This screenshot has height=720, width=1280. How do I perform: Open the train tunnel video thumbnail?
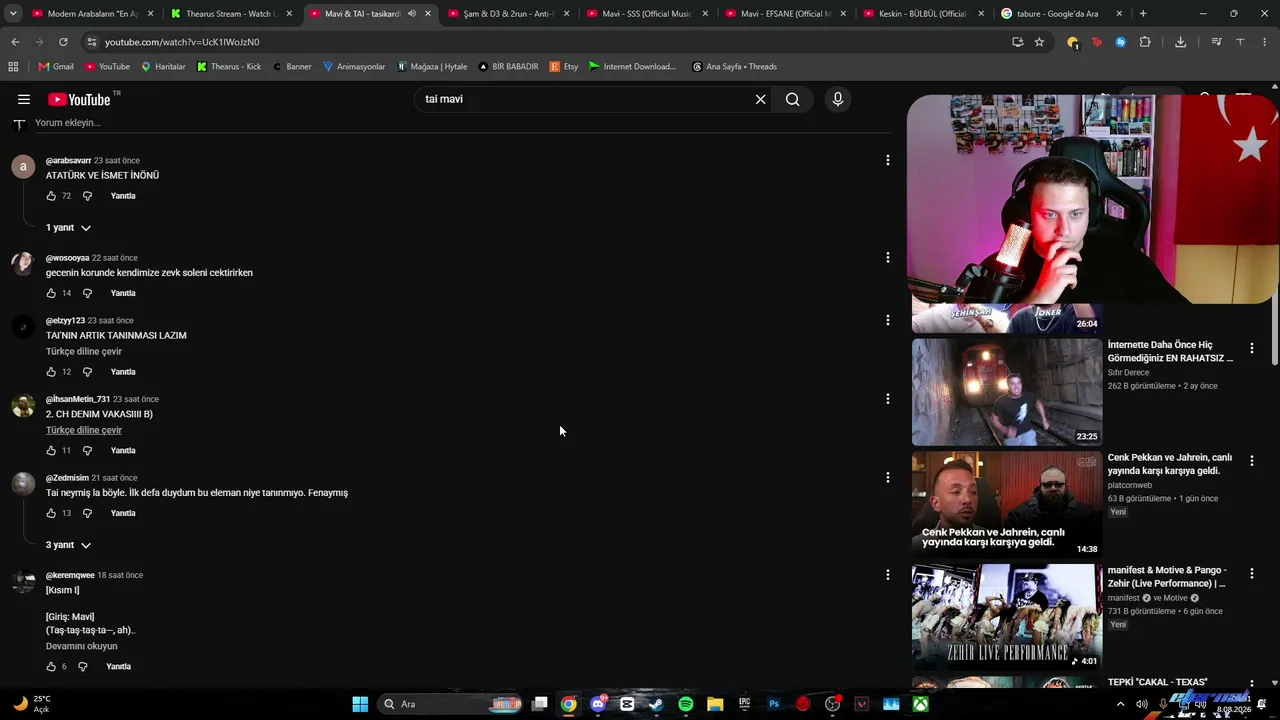1007,392
